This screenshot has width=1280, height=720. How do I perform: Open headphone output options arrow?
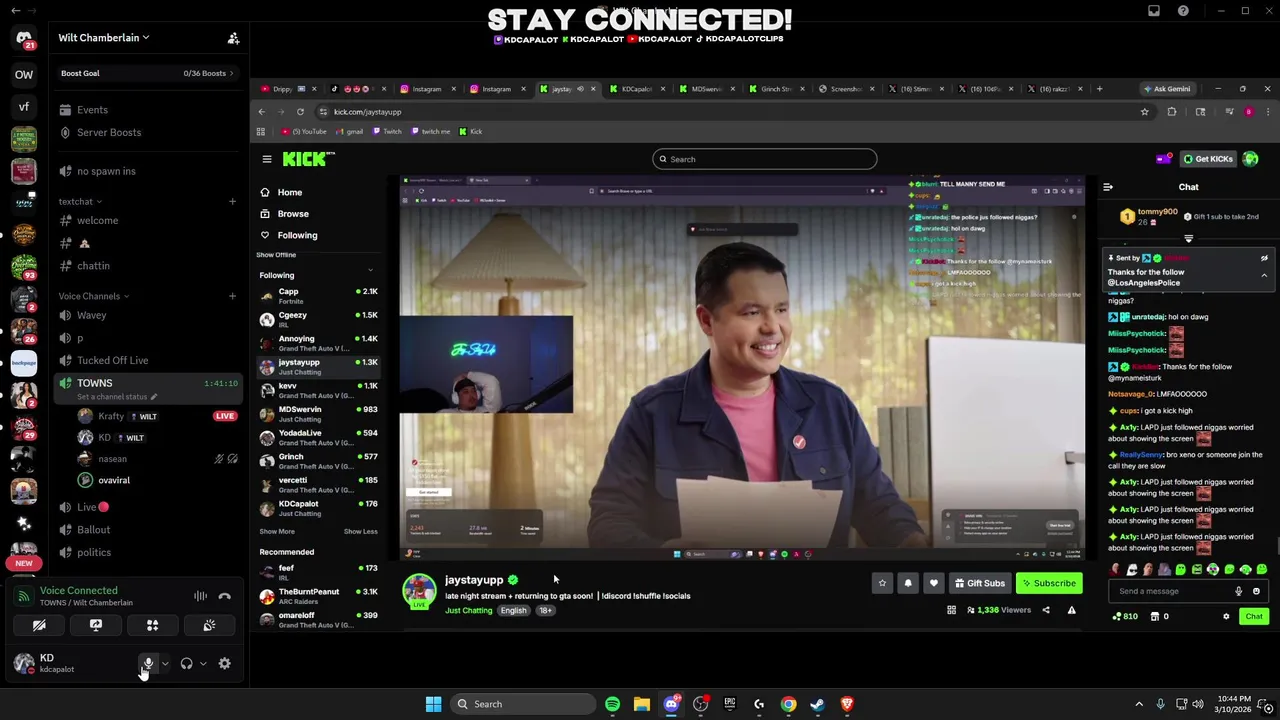point(203,664)
